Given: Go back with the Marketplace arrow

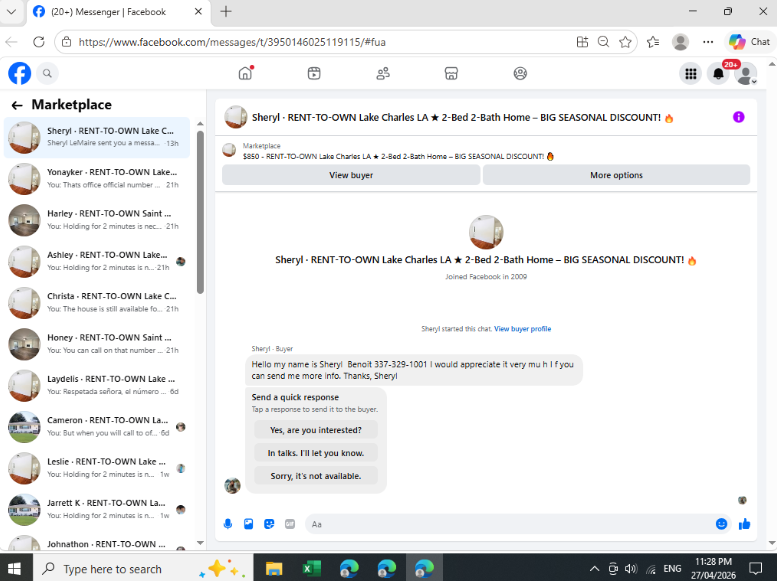Looking at the screenshot, I should click(x=17, y=105).
